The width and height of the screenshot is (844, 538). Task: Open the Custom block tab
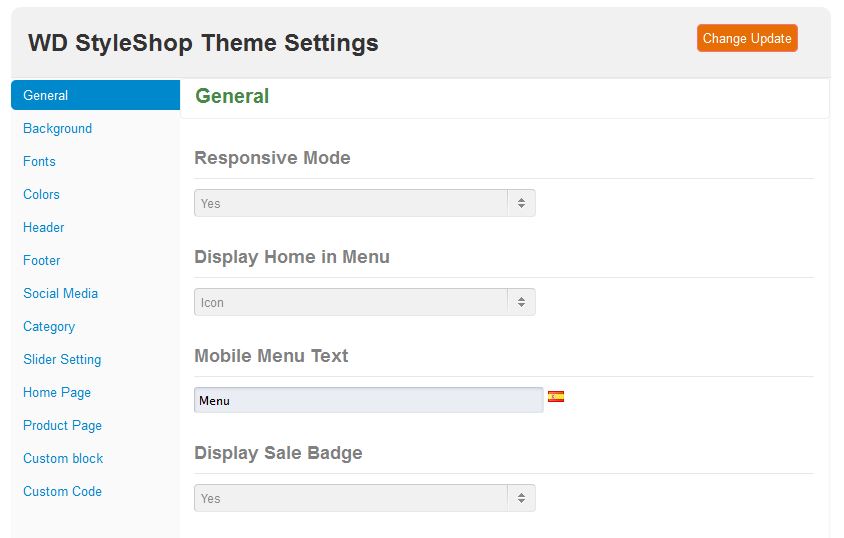(x=63, y=459)
